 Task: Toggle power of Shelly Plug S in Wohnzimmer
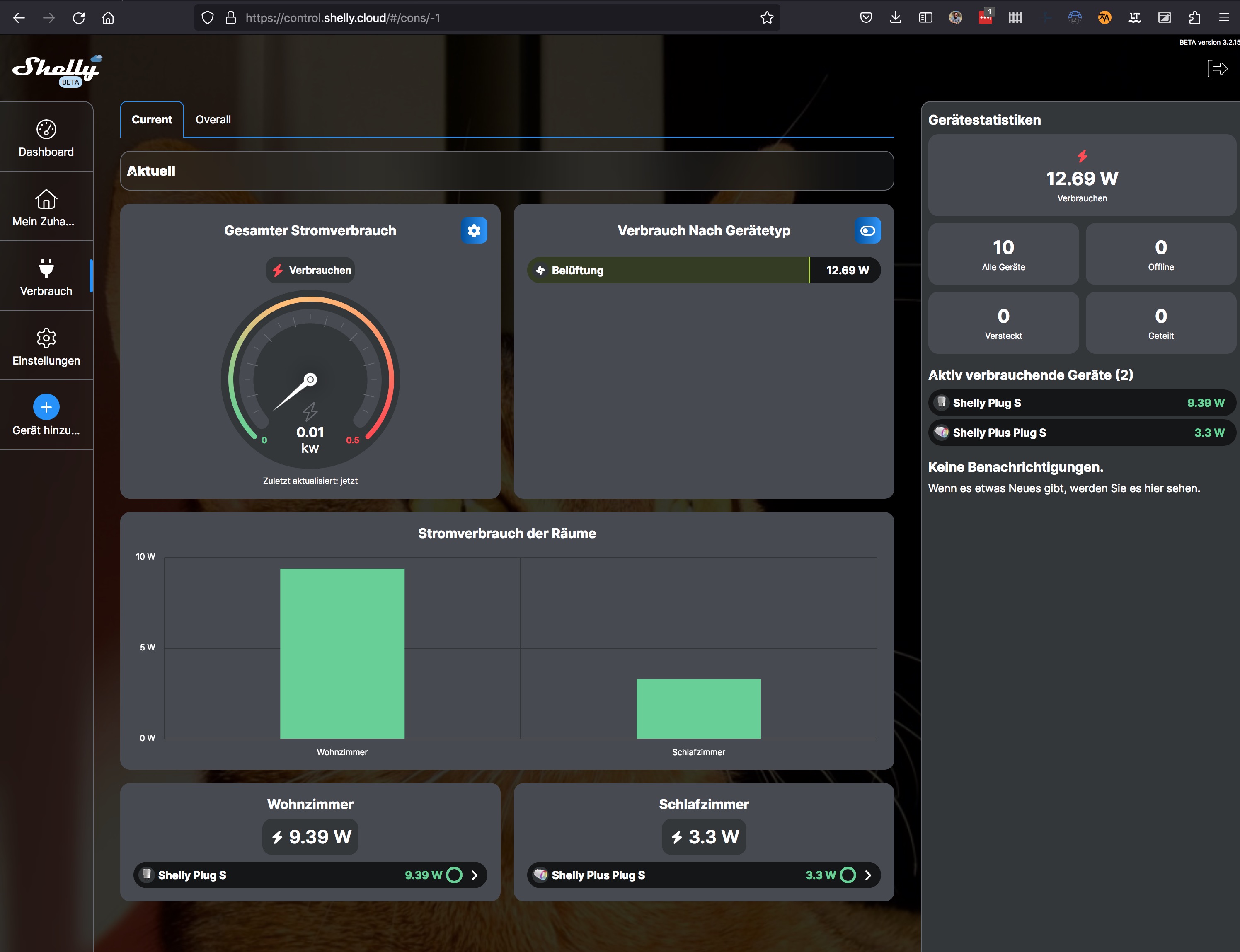pos(454,875)
